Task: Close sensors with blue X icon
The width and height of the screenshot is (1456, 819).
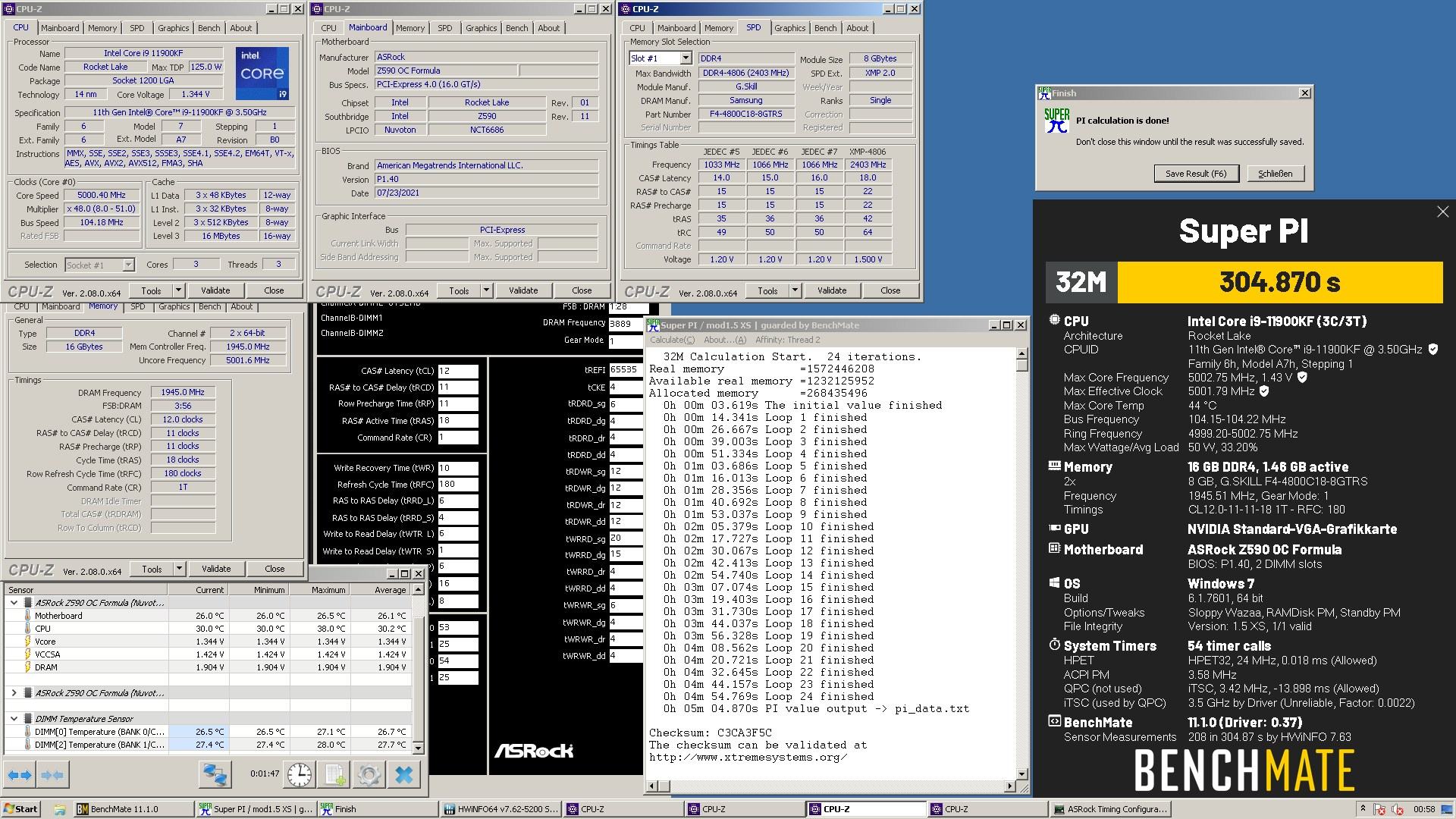Action: [404, 774]
